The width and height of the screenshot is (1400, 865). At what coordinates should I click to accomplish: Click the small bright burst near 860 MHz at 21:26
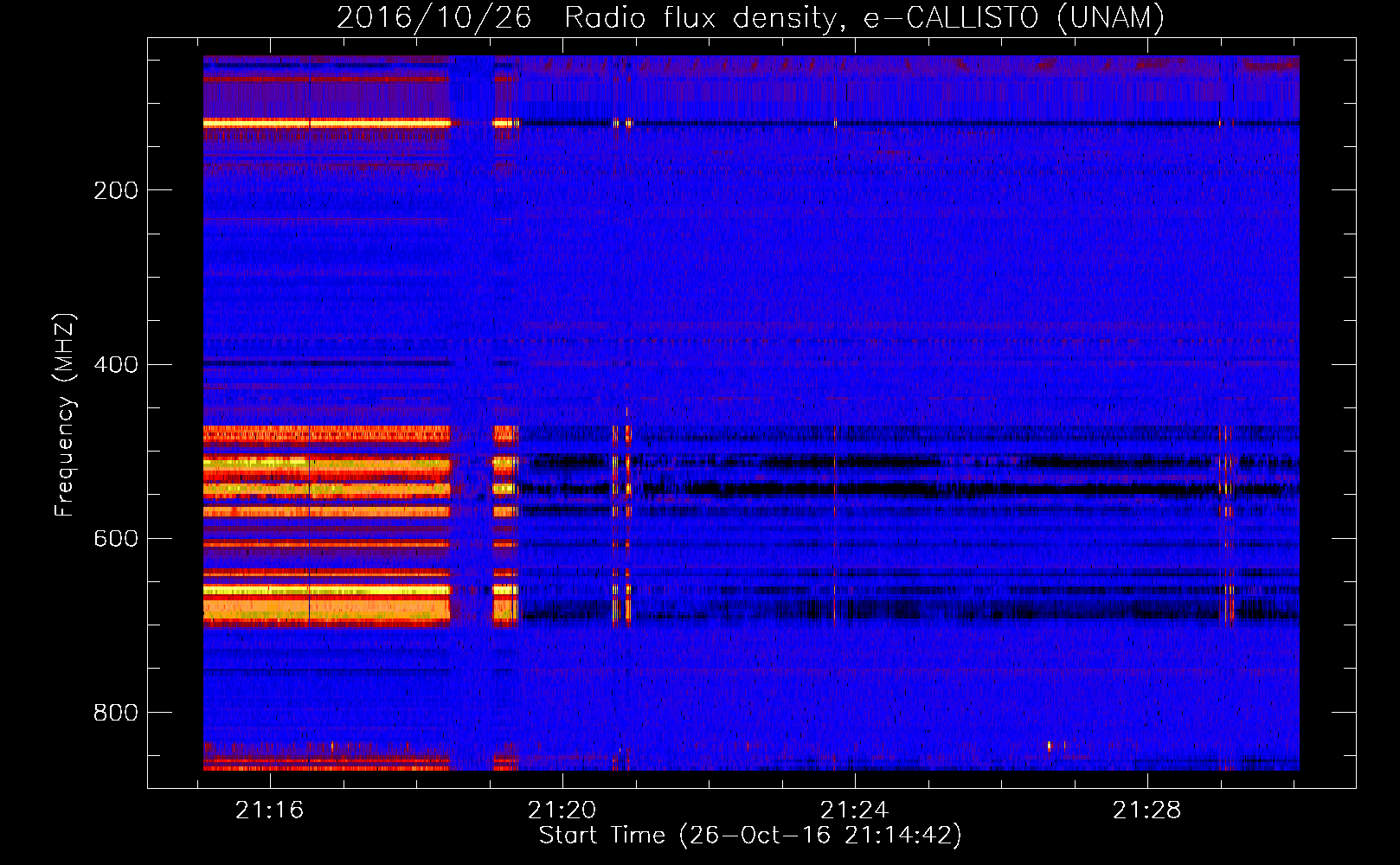1050,745
